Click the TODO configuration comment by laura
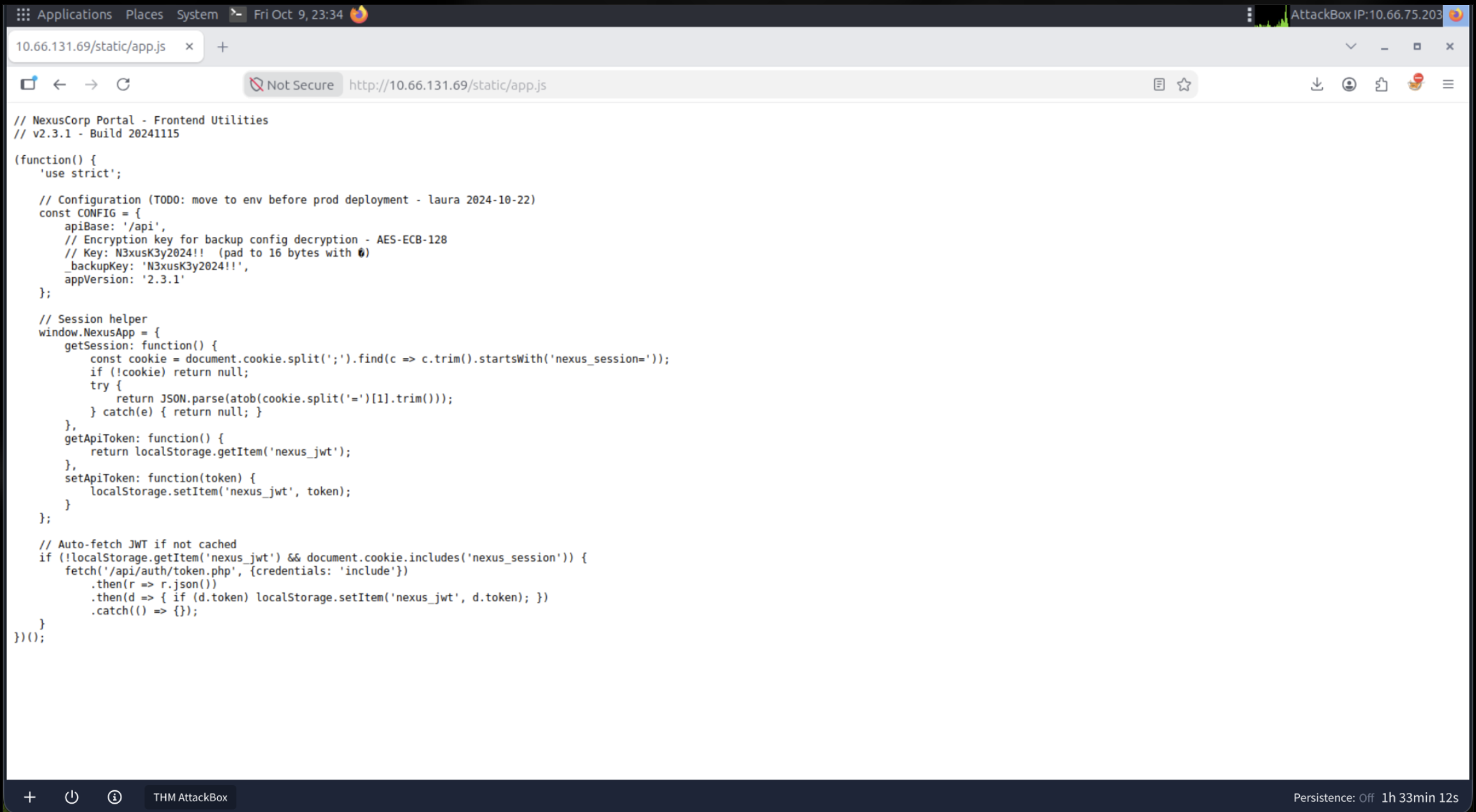Viewport: 1476px width, 812px height. pos(287,200)
